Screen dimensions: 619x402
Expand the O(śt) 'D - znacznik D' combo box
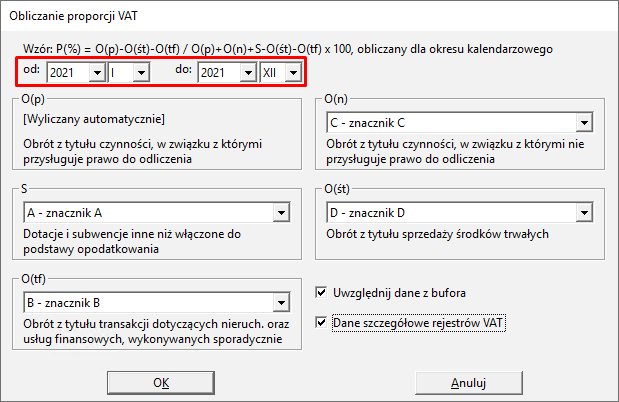click(583, 212)
